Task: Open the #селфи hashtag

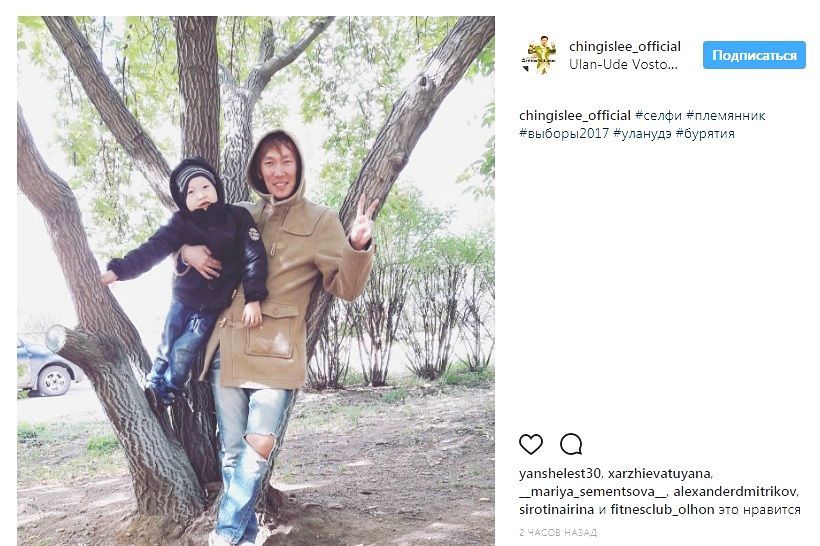Action: [658, 116]
